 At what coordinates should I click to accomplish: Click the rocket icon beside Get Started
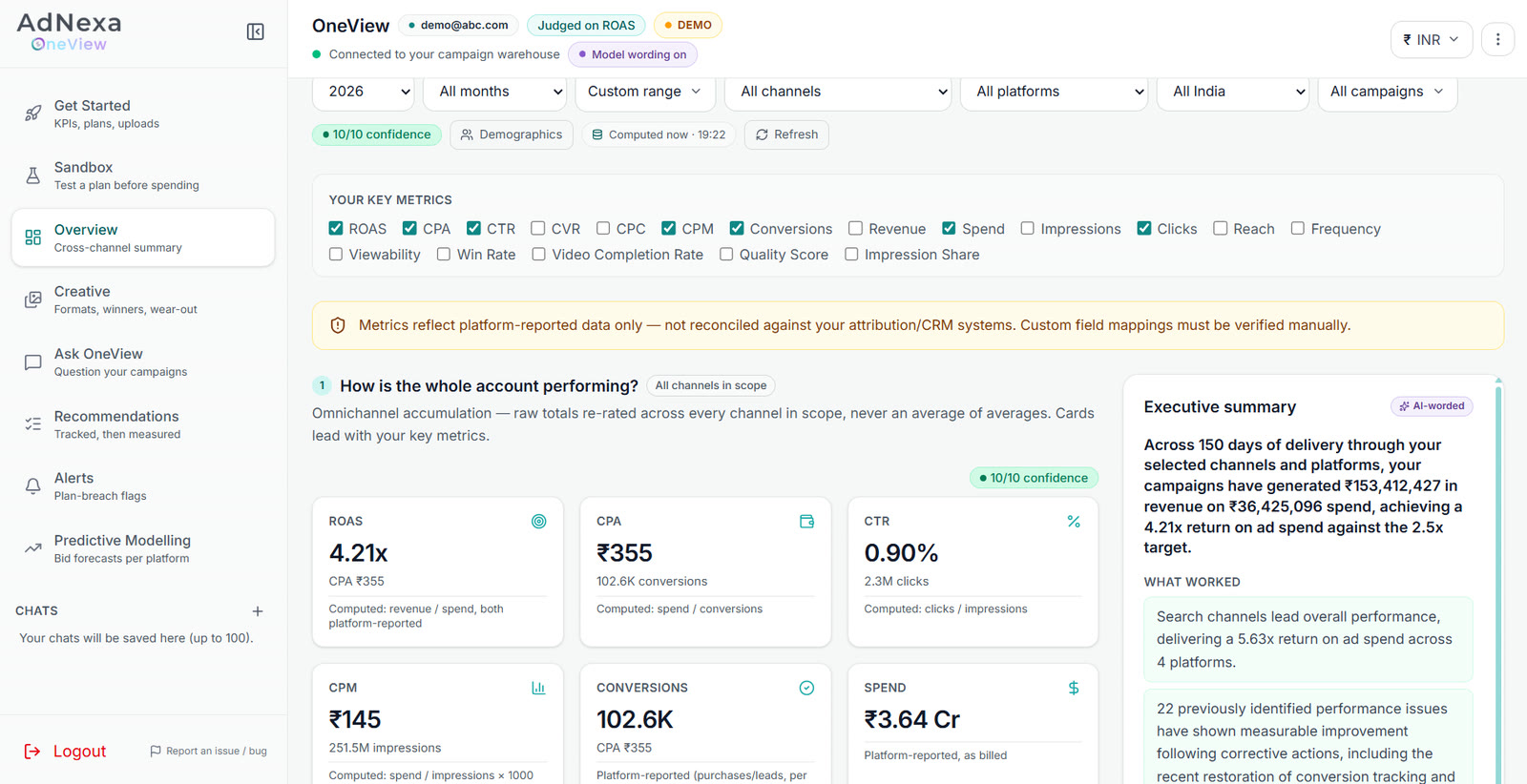(x=33, y=113)
